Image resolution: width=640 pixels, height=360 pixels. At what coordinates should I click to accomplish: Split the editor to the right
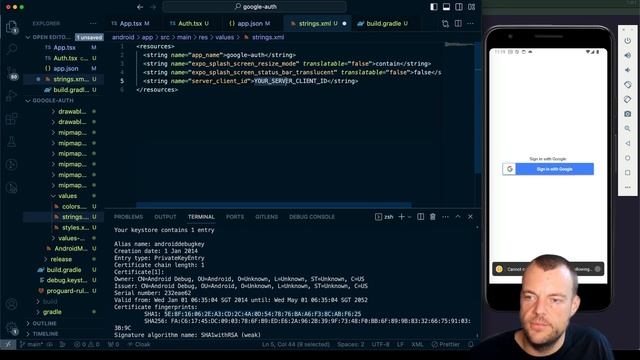[458, 24]
